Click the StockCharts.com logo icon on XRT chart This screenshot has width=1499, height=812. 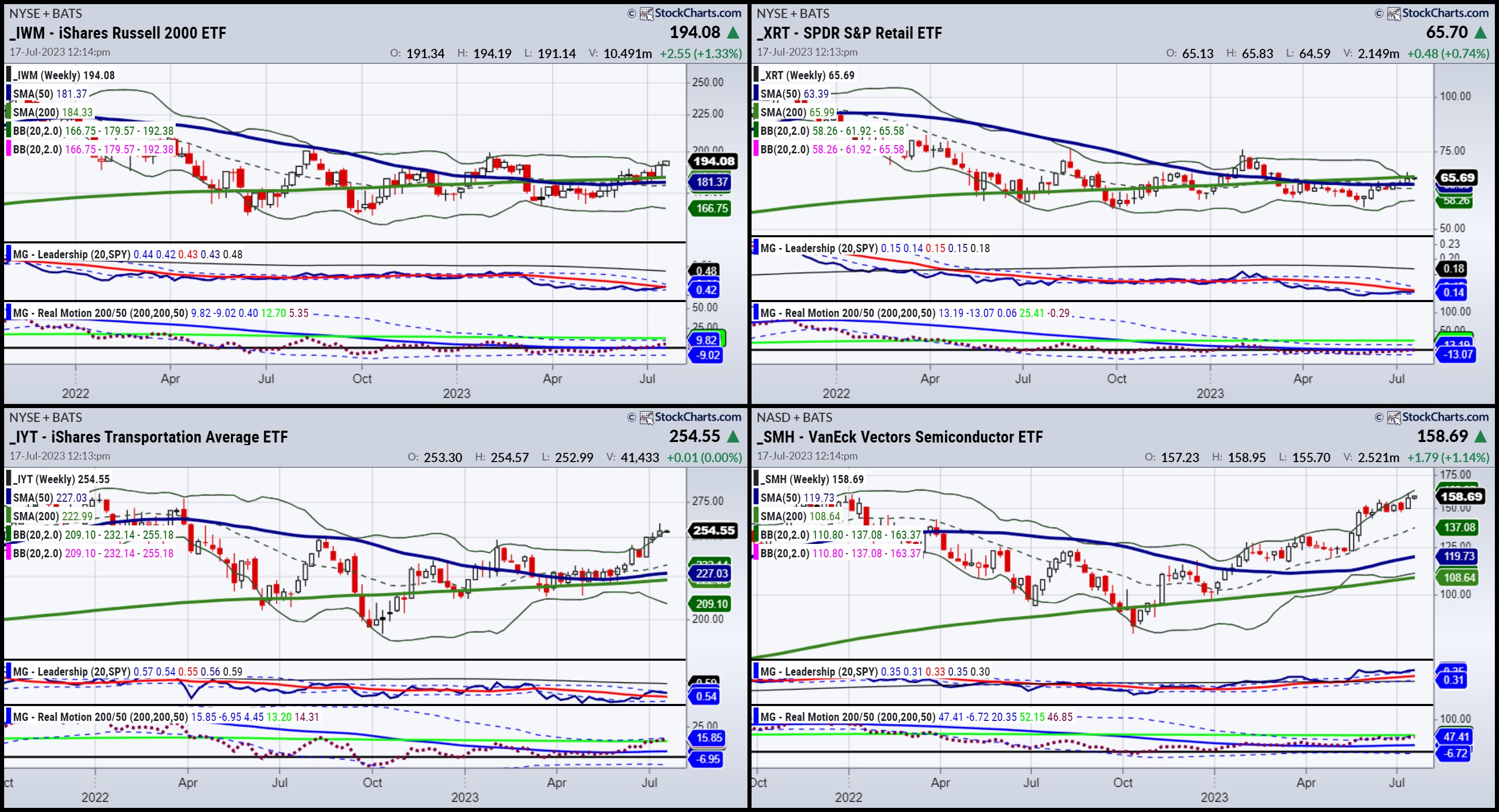point(1393,13)
